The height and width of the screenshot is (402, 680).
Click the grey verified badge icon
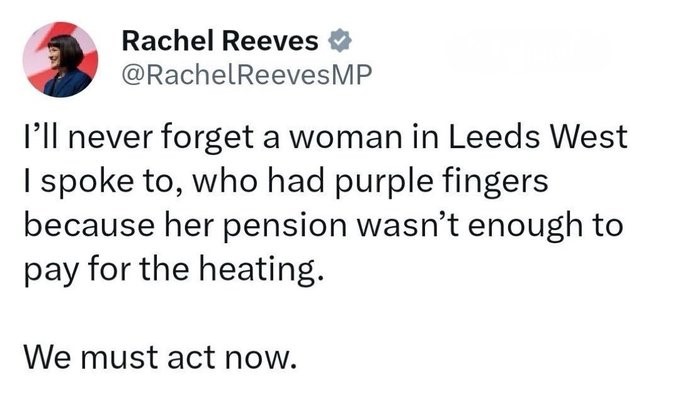(x=340, y=41)
